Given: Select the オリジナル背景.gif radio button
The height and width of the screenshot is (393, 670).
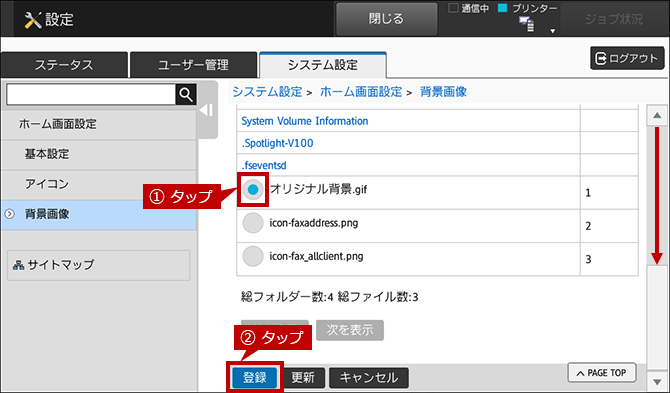Looking at the screenshot, I should 253,190.
